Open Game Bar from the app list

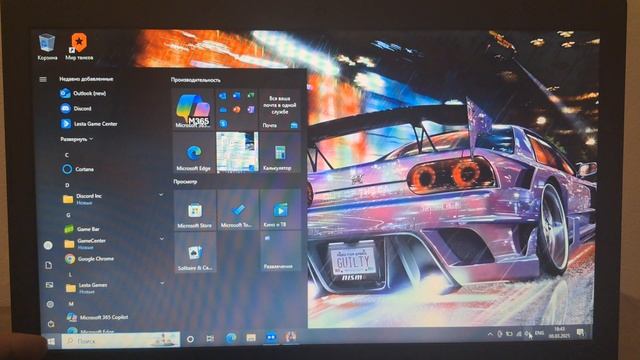(82, 229)
